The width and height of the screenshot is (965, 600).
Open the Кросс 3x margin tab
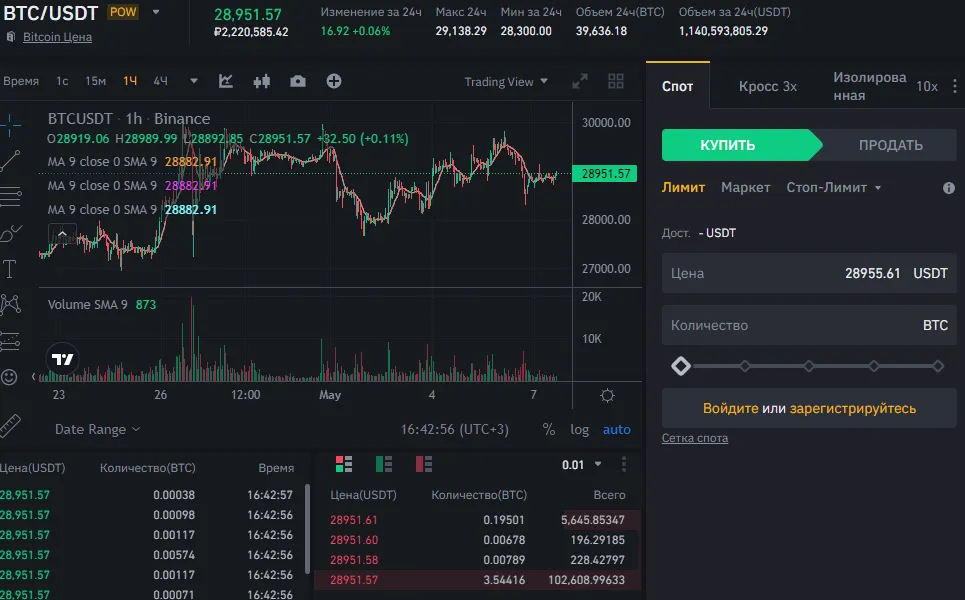click(768, 86)
